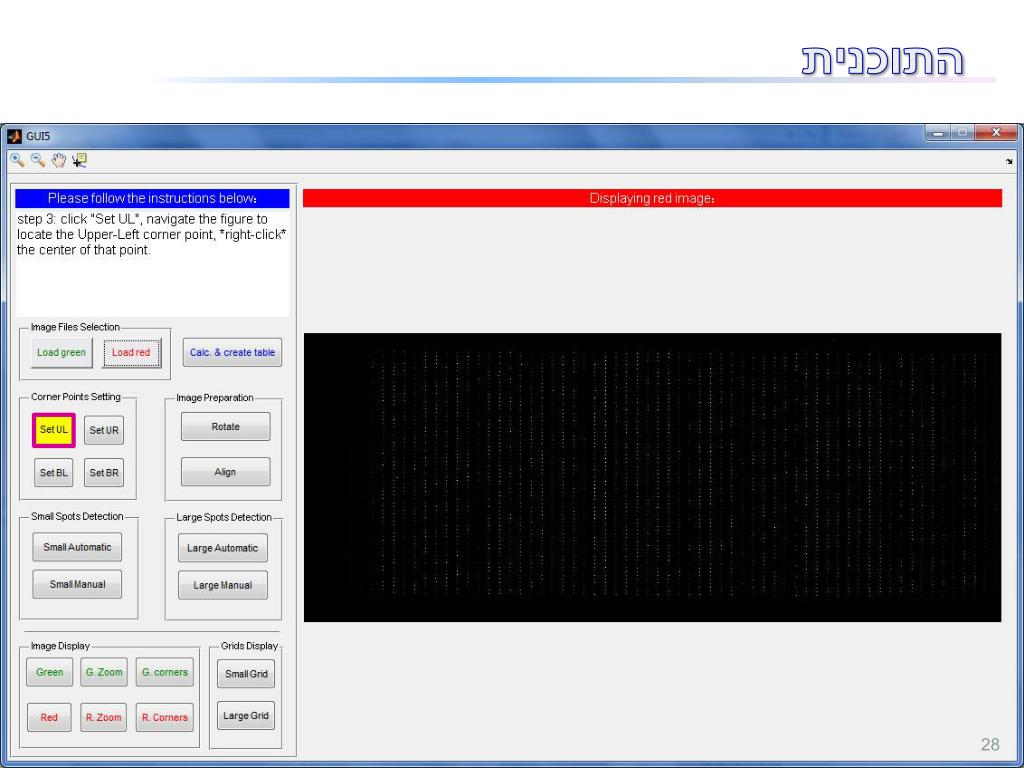This screenshot has width=1024, height=768.
Task: Close the GUI5 window
Action: pos(996,133)
